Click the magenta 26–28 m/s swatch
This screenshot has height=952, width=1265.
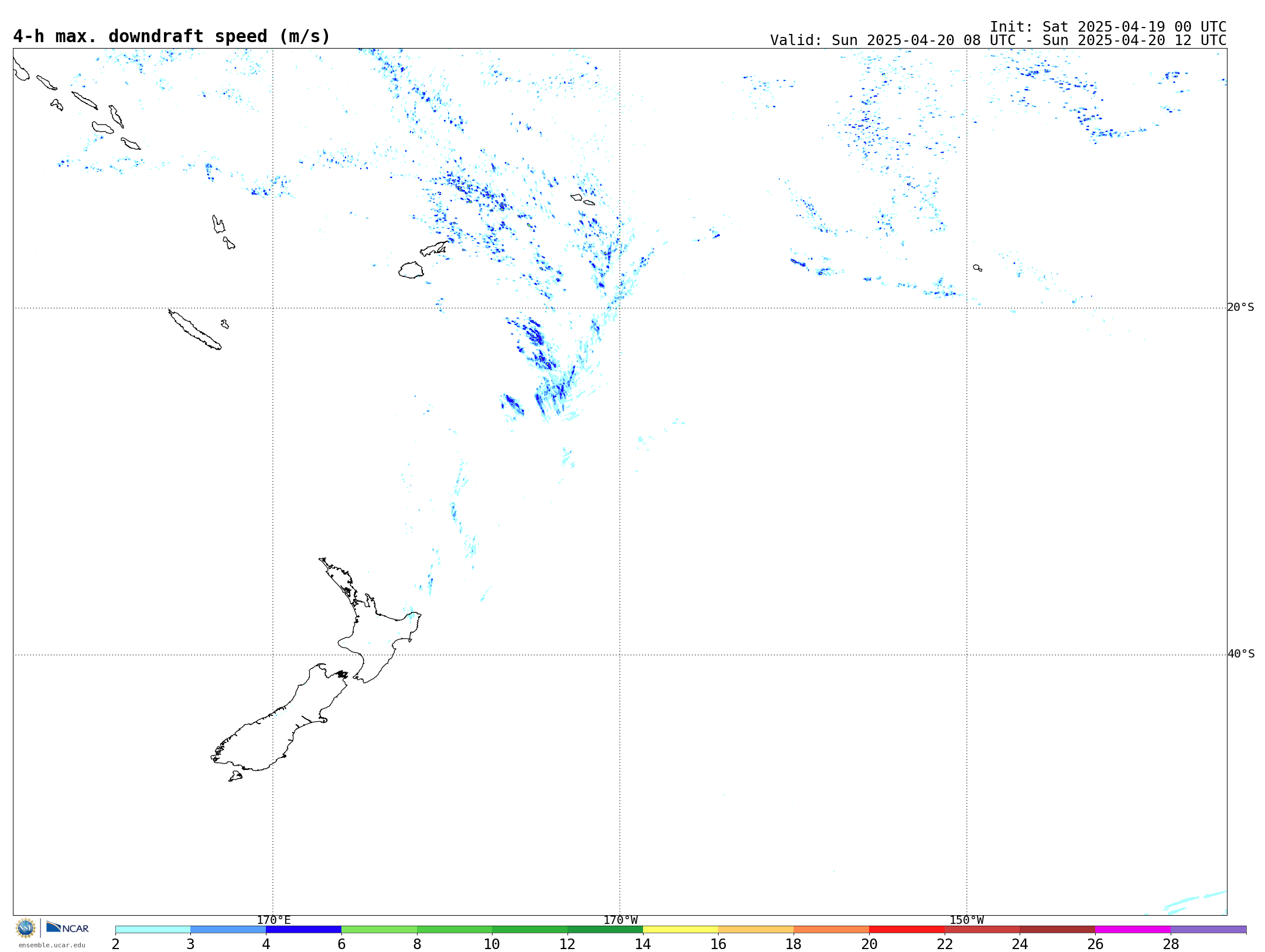click(1133, 929)
